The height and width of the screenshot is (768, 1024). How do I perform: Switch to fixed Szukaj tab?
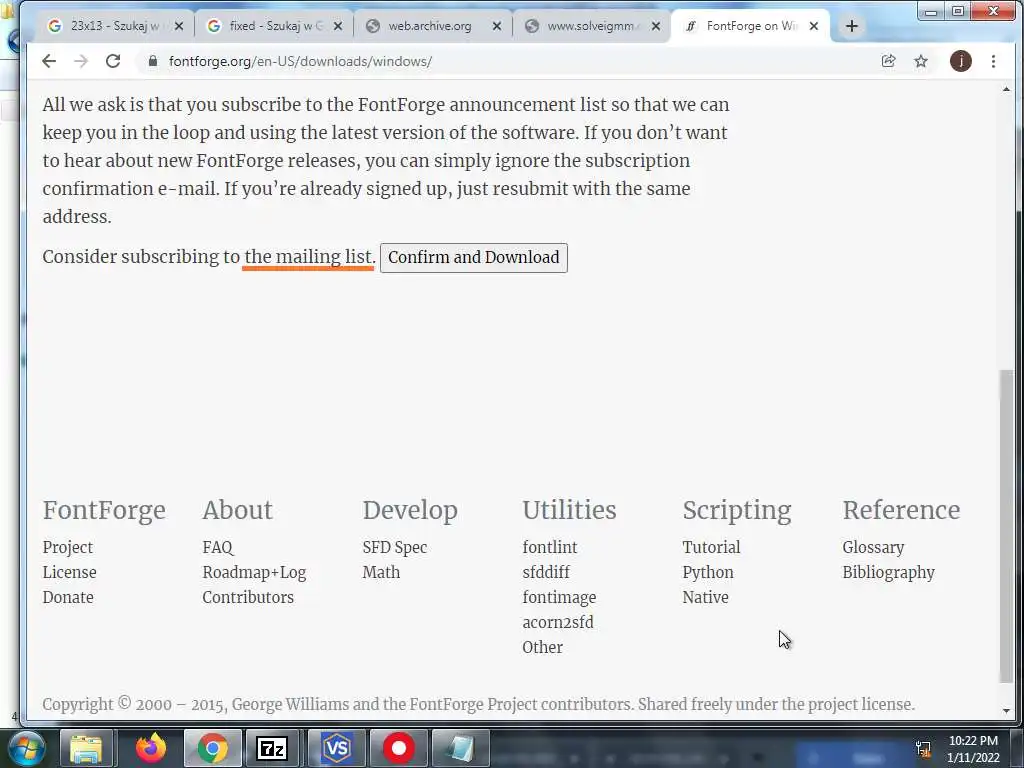pos(274,26)
